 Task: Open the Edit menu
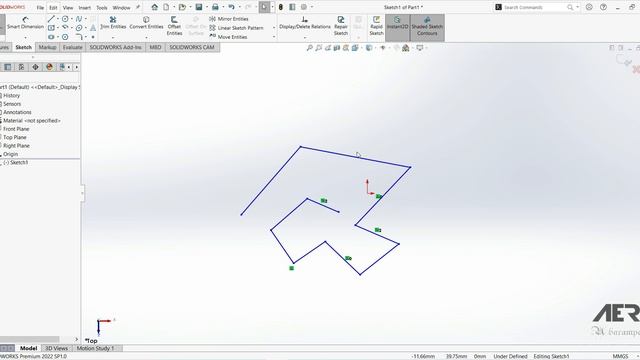[53, 7]
